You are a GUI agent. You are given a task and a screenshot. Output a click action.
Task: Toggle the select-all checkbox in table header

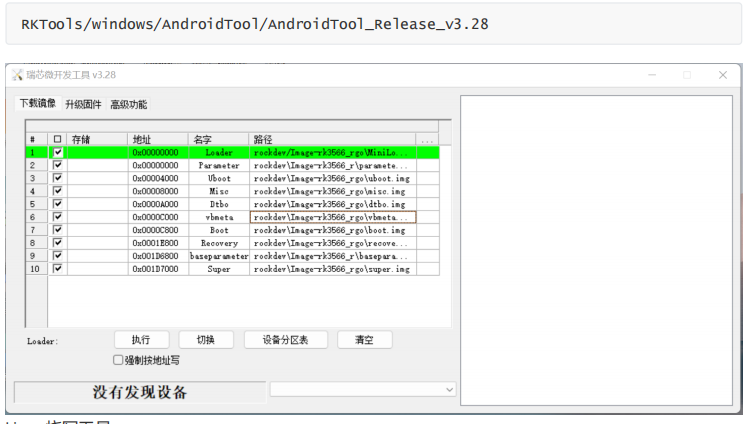coord(57,140)
